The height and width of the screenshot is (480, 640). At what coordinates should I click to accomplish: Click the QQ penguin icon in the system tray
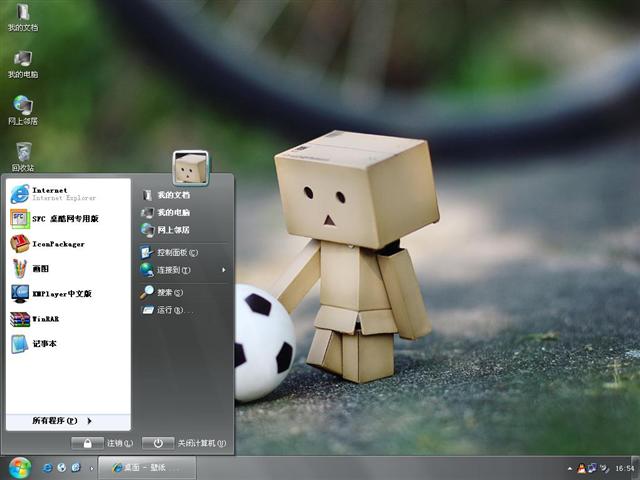[580, 467]
